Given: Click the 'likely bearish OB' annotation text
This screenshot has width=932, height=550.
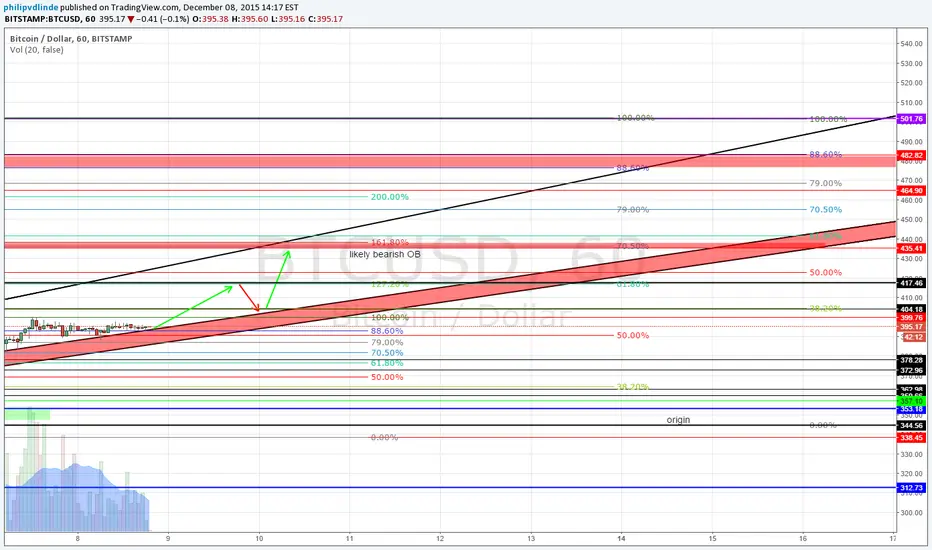Looking at the screenshot, I should [x=385, y=254].
